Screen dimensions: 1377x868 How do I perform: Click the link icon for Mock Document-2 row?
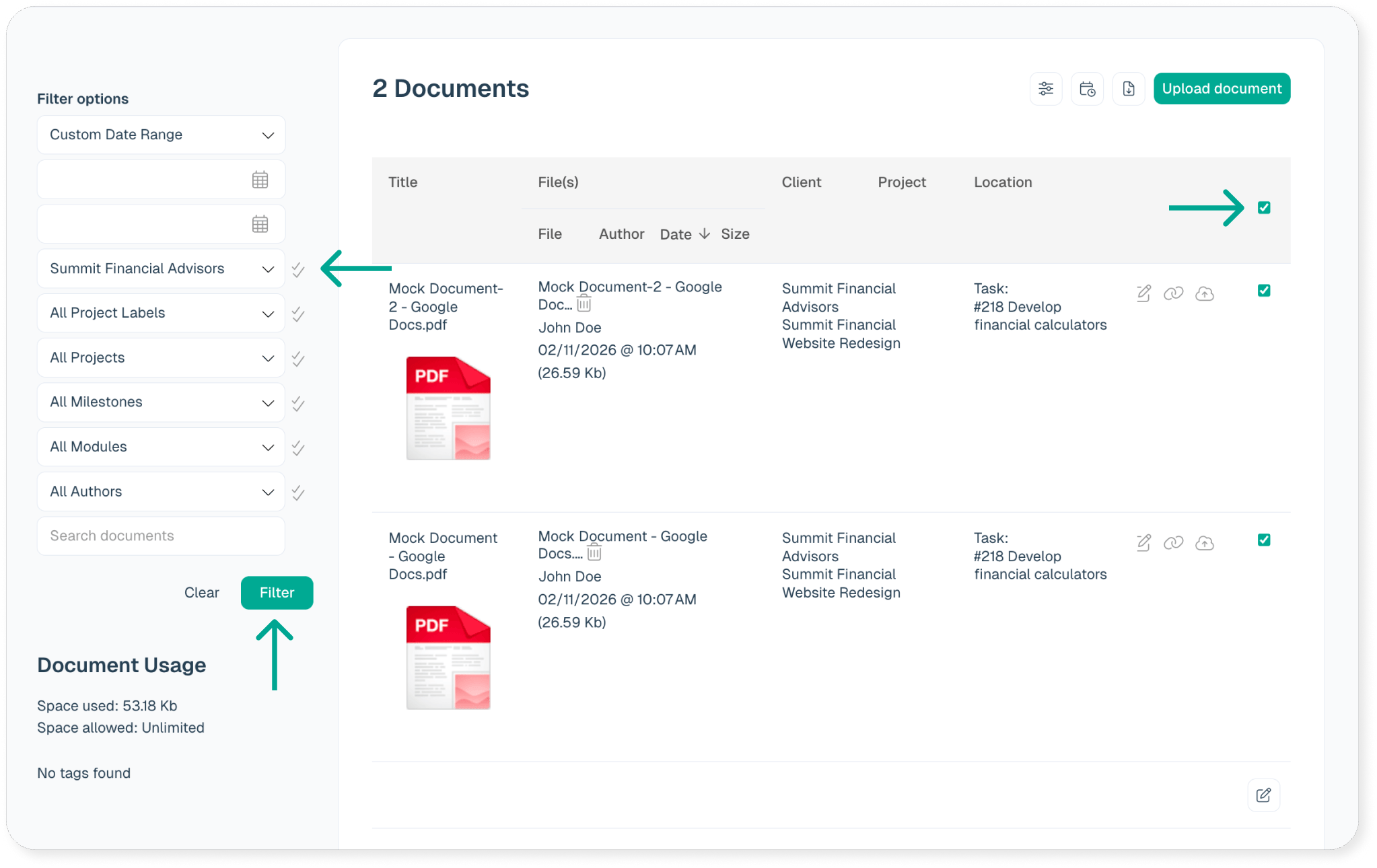tap(1173, 293)
